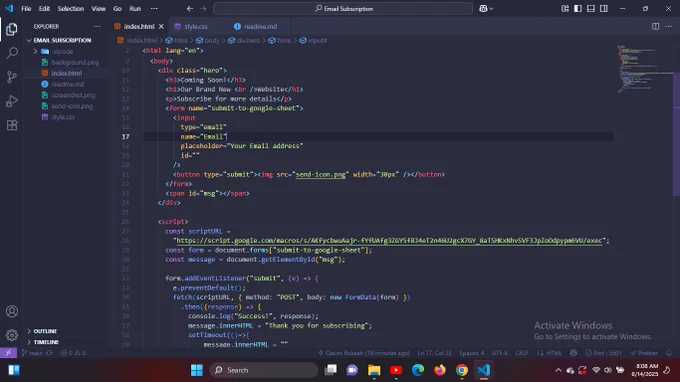Open Google Chrome from the taskbar
This screenshot has width=680, height=382.
462,370
